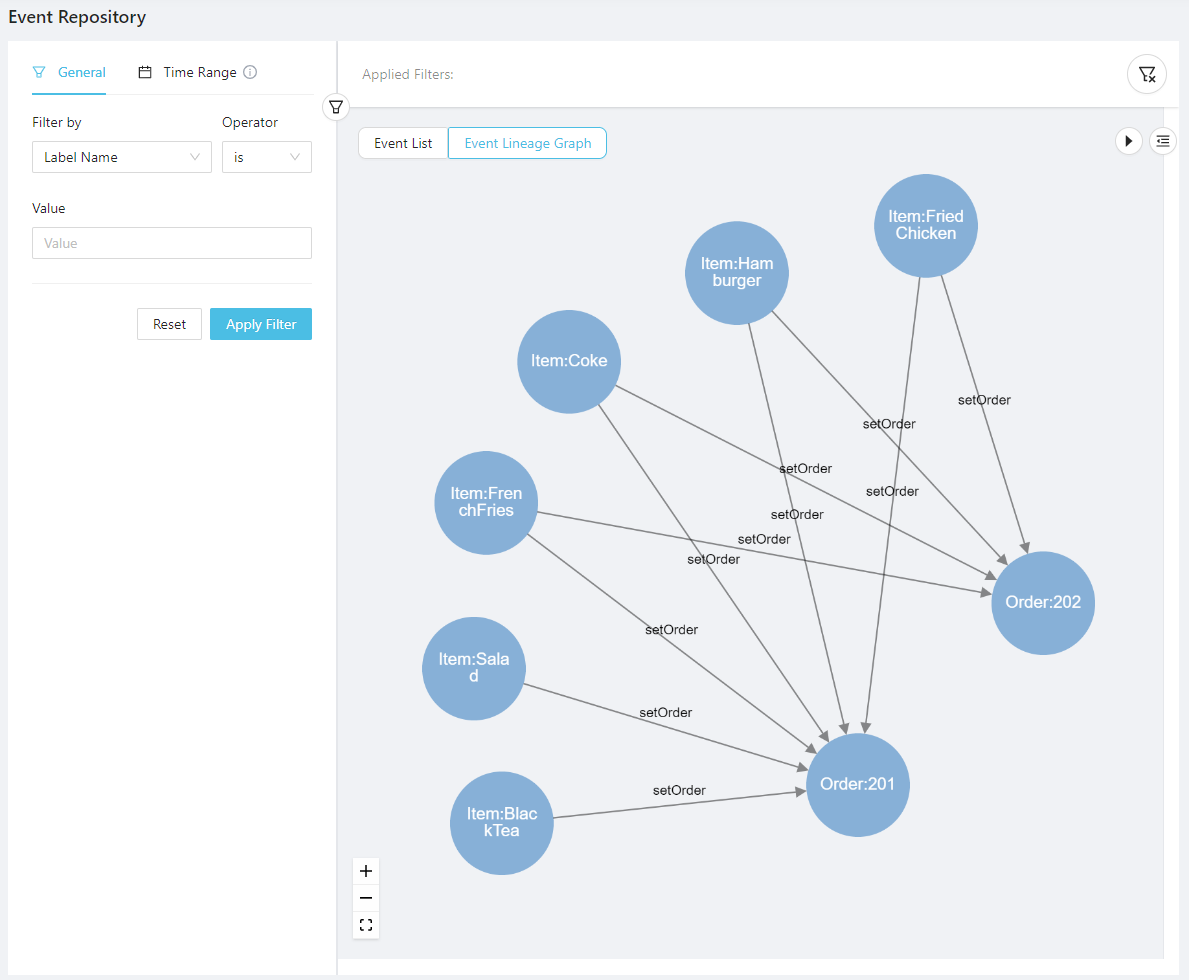
Task: Open the Filter by dropdown
Action: pos(121,157)
